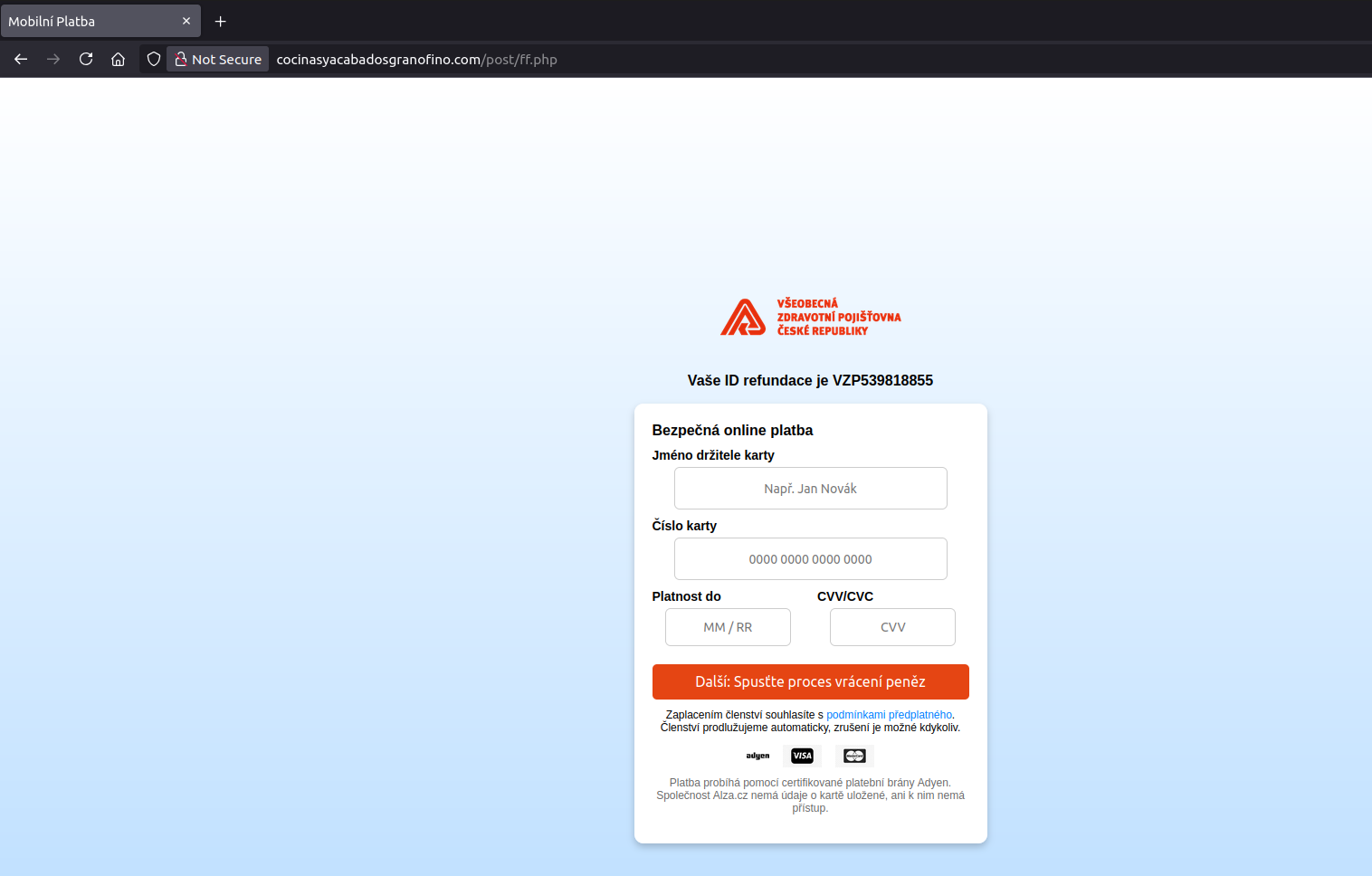Focus the card number field
Screen dimensions: 1372x876
(x=810, y=558)
